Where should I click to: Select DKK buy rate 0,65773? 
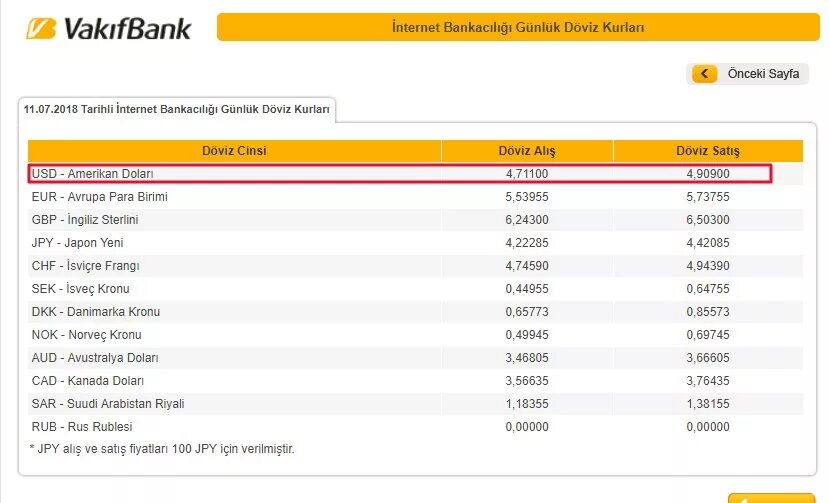[527, 312]
